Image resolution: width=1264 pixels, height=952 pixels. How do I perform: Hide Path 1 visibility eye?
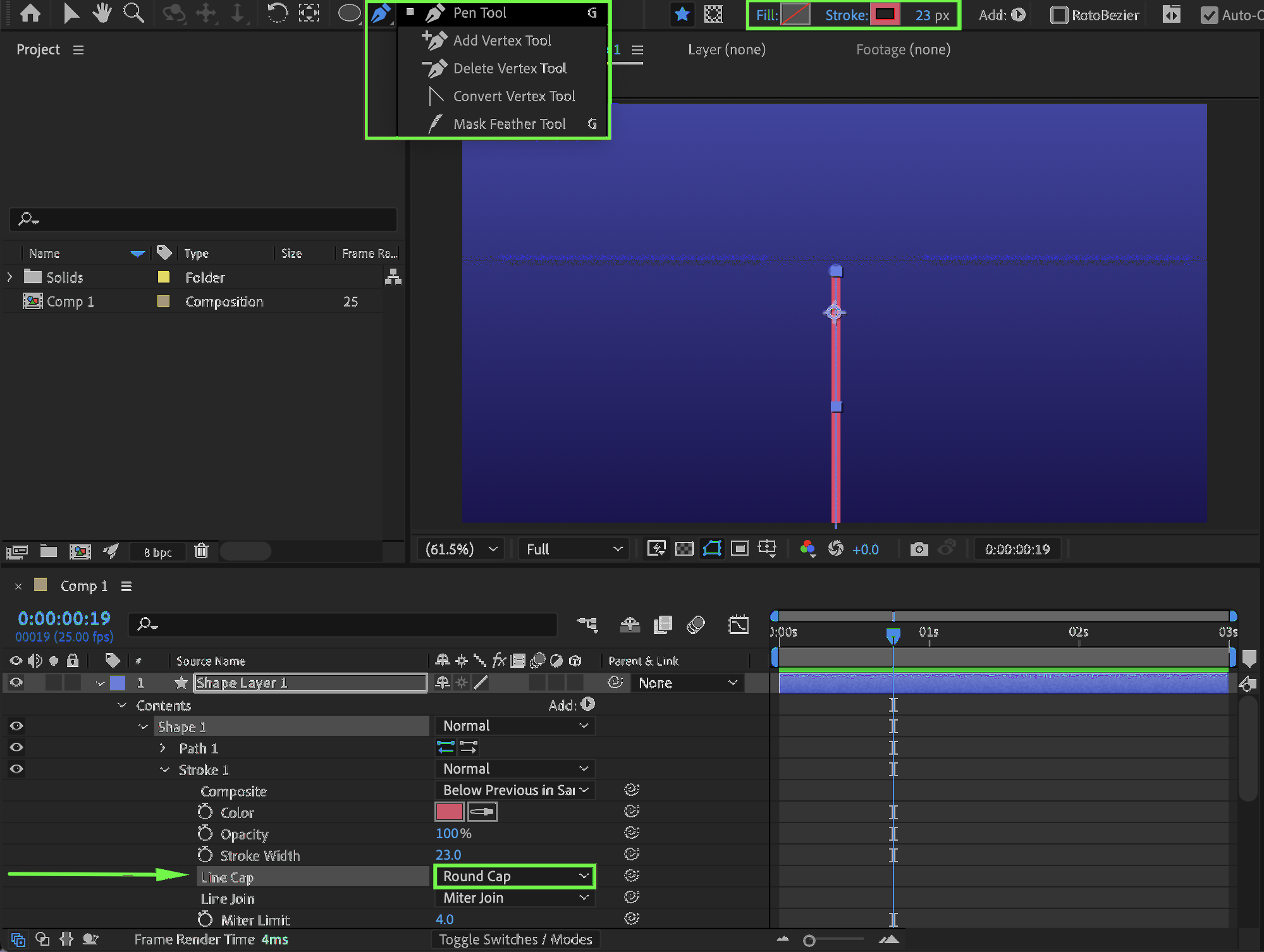[16, 747]
